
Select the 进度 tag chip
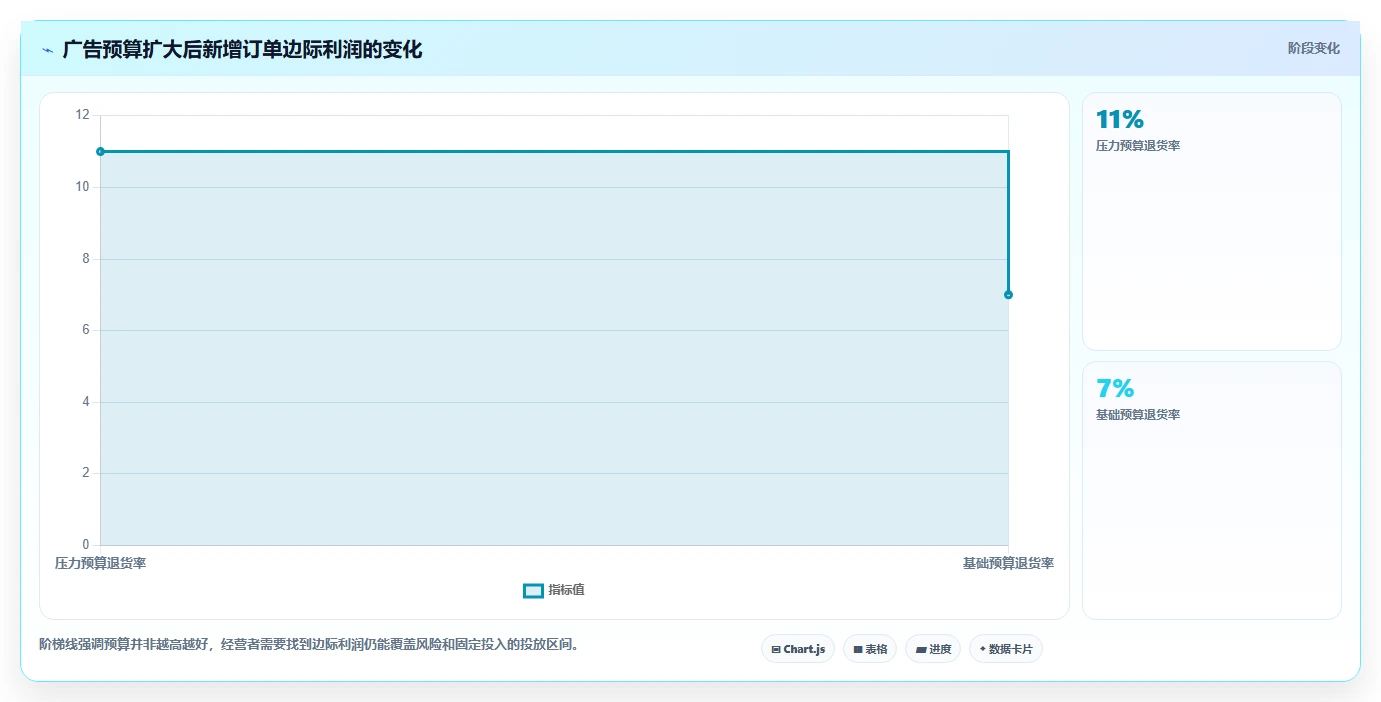[x=933, y=649]
